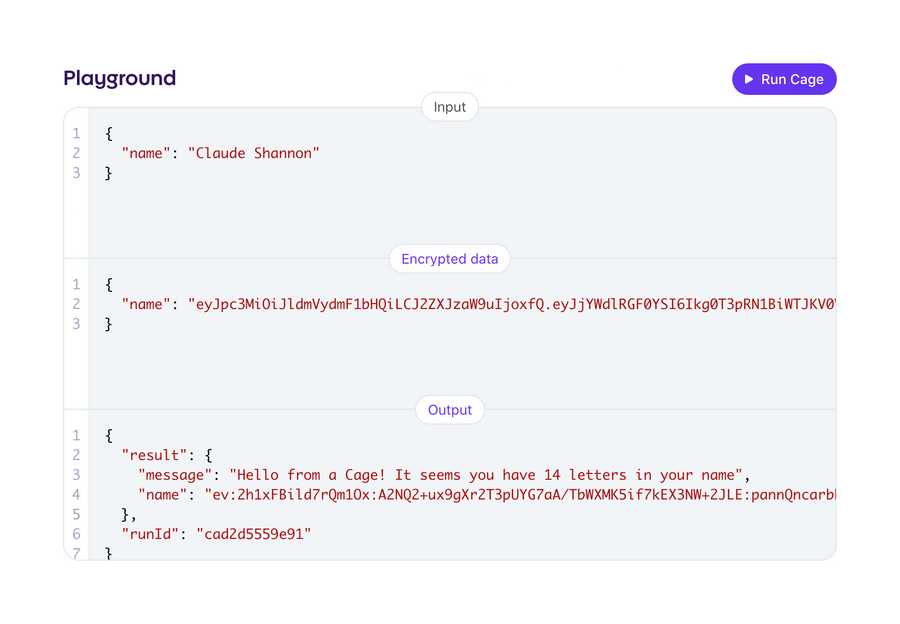This screenshot has height=624, width=900.
Task: Click the opening brace in the Input editor
Action: [x=107, y=133]
